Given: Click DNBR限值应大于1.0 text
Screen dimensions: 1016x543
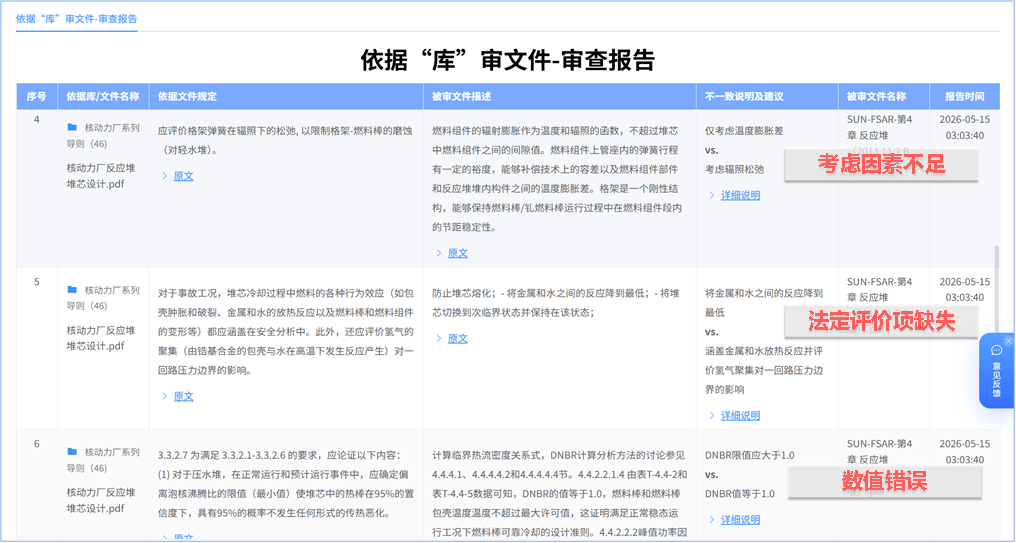Looking at the screenshot, I should pyautogui.click(x=750, y=456).
